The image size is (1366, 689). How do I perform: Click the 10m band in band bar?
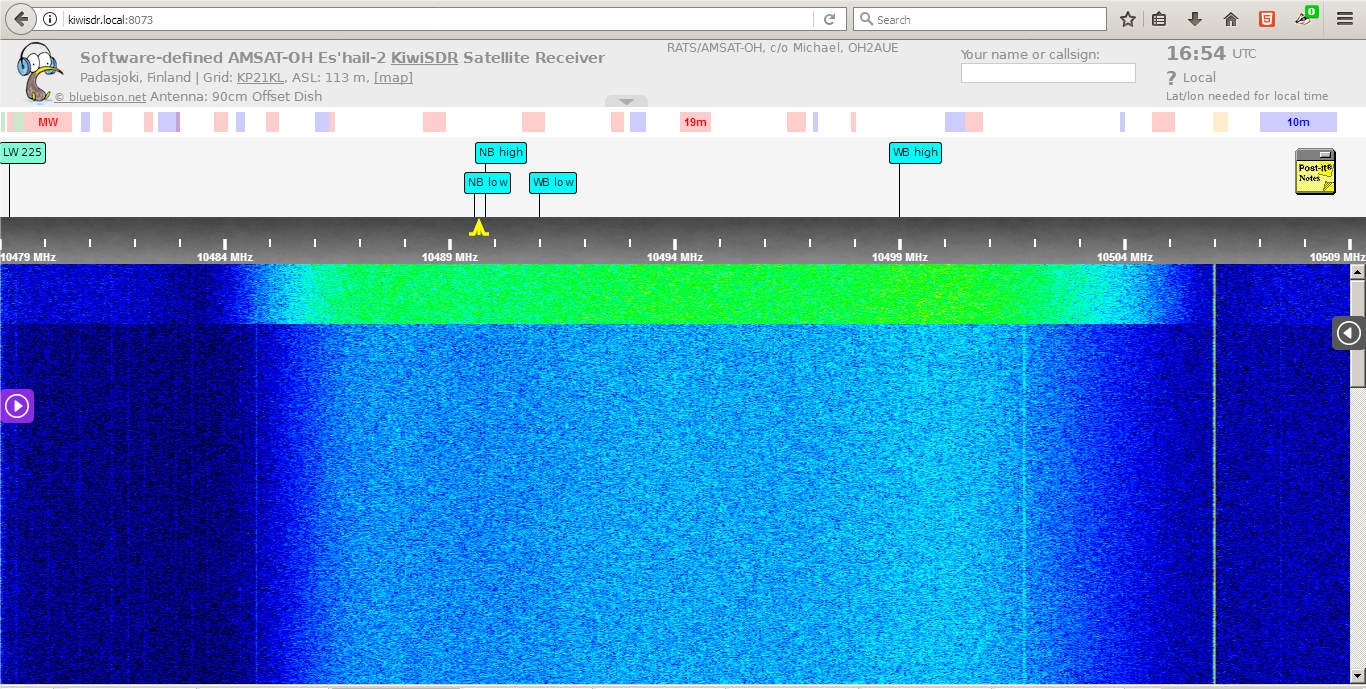pyautogui.click(x=1297, y=122)
